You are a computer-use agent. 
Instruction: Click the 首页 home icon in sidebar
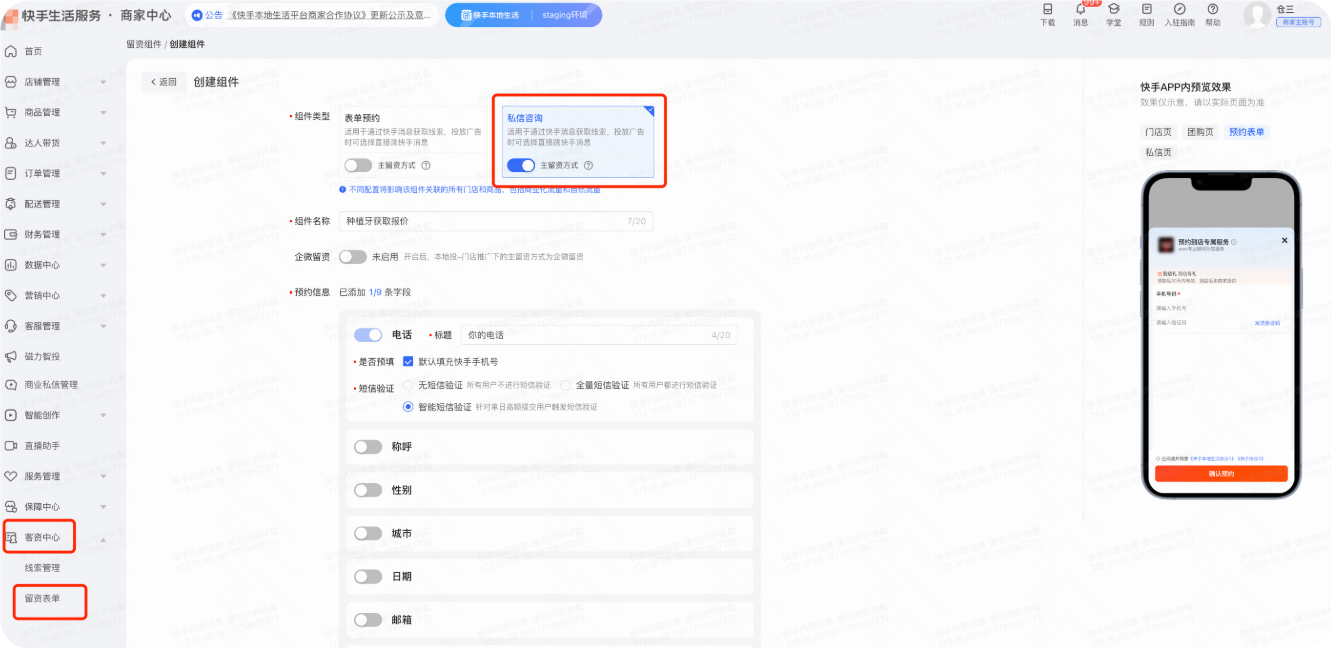(11, 51)
